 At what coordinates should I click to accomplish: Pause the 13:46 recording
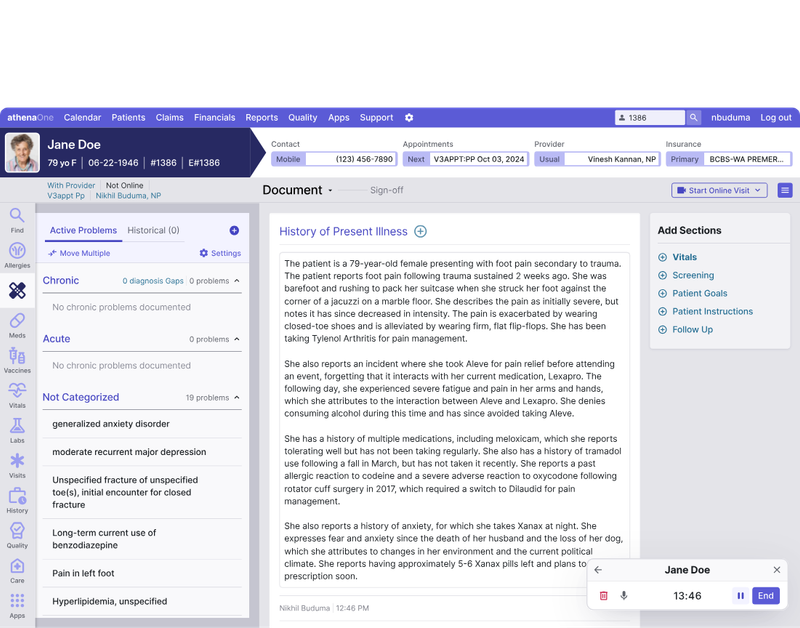coord(741,595)
